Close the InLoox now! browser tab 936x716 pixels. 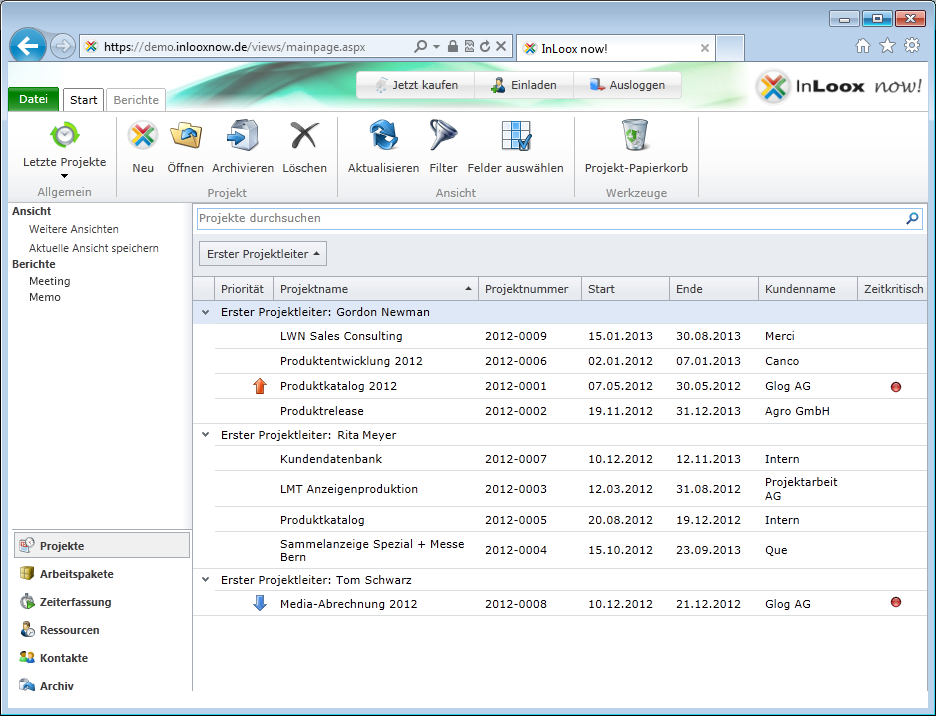(x=704, y=48)
